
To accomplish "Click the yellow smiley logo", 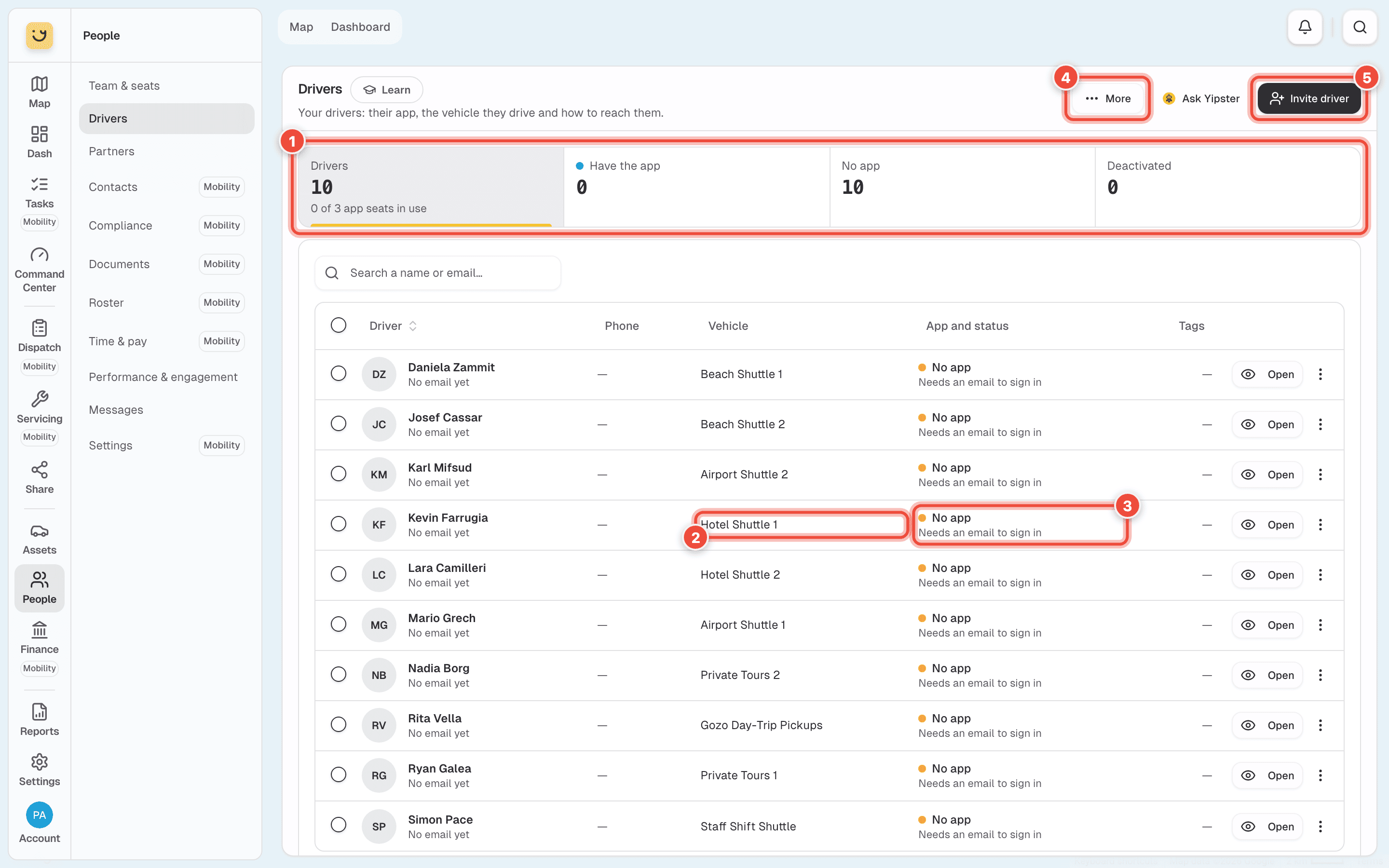I will tap(39, 35).
